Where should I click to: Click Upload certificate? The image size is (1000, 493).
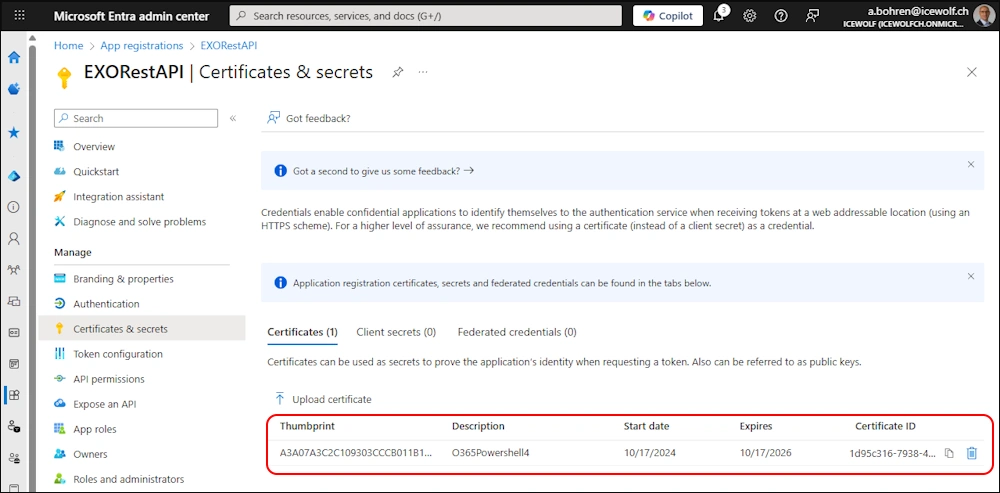pos(322,399)
